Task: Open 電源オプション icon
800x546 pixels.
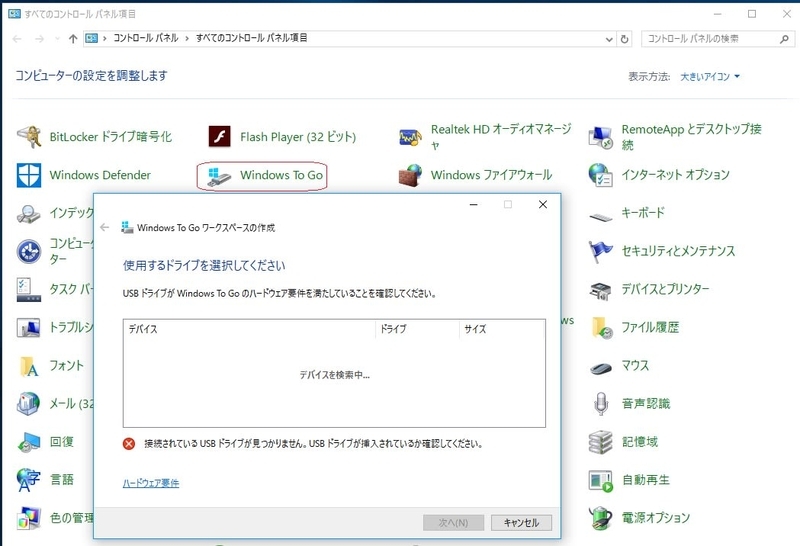Action: pos(601,518)
